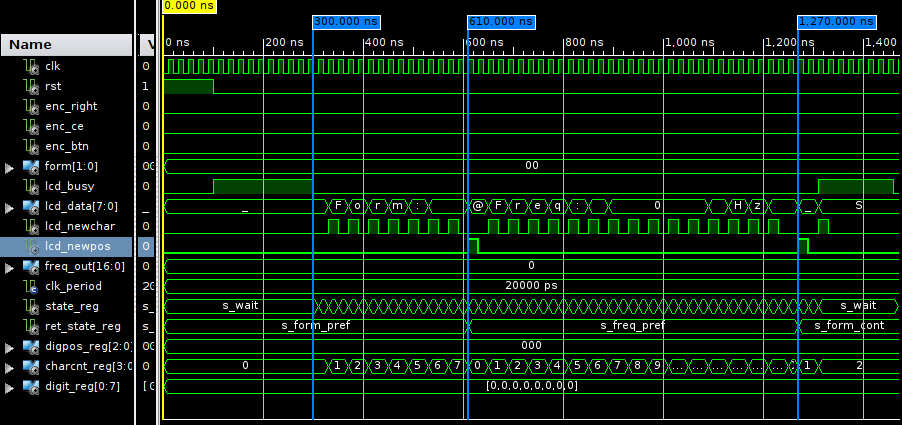Click the clk_period signal icon
Image resolution: width=902 pixels, height=425 pixels.
(x=31, y=286)
